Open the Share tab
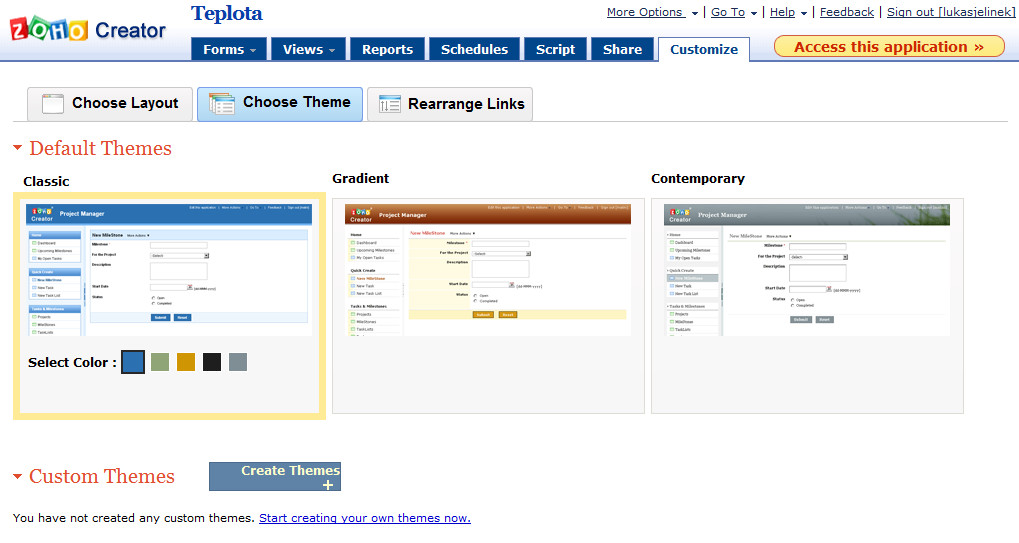Screen dimensions: 1019x543 (x=622, y=49)
